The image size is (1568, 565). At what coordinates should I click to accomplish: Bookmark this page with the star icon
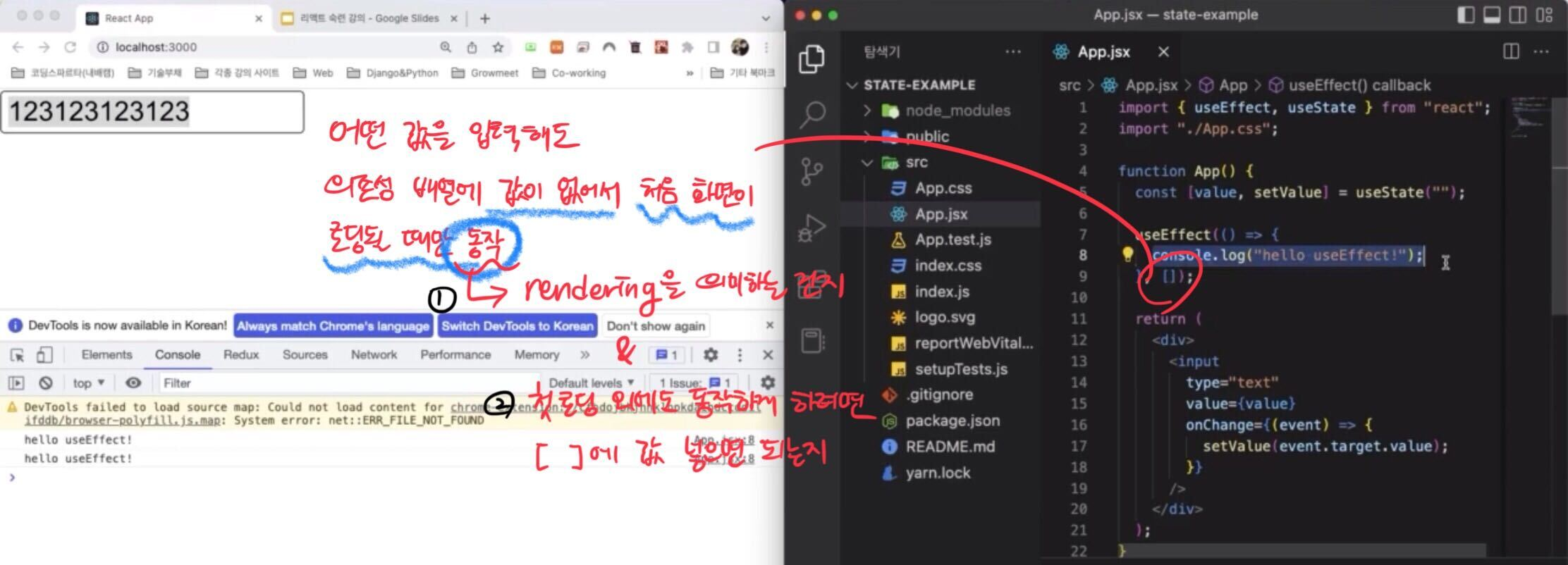tap(498, 47)
